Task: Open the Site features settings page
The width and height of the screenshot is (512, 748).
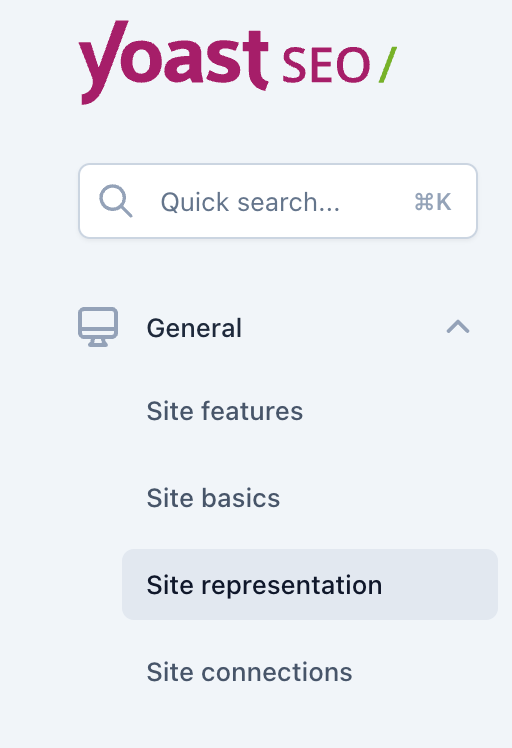Action: coord(225,411)
